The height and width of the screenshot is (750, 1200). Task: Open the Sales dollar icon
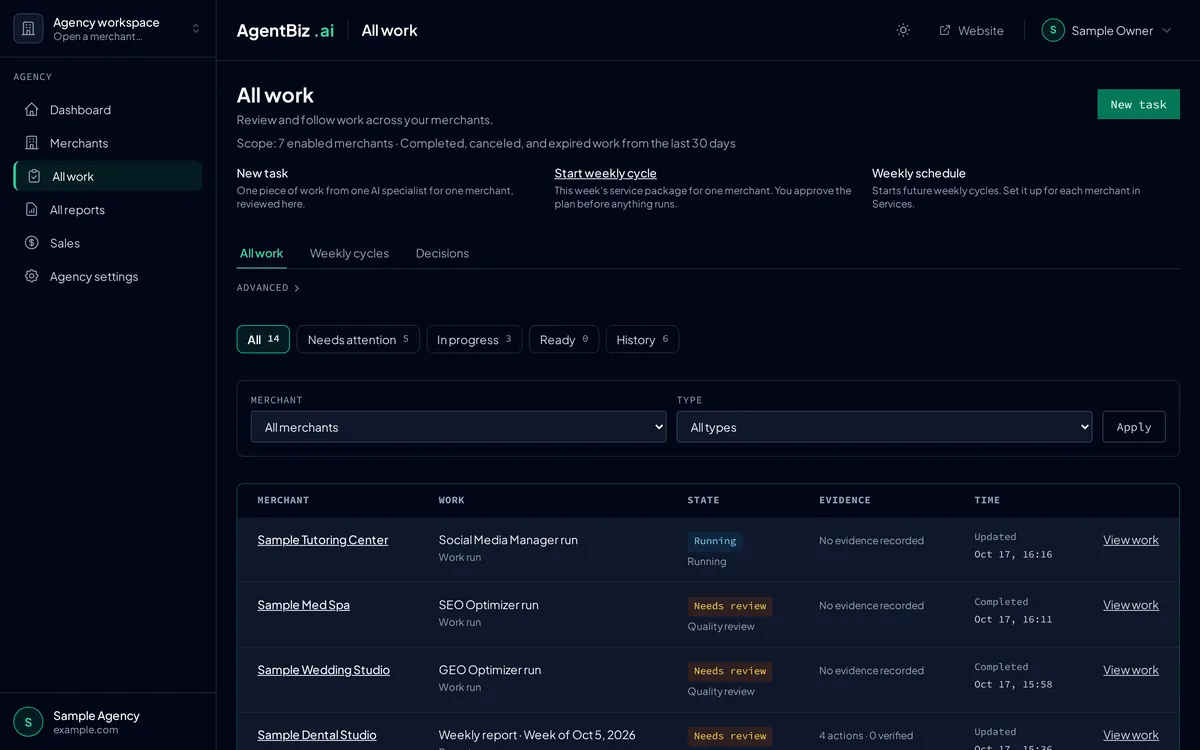pos(32,243)
